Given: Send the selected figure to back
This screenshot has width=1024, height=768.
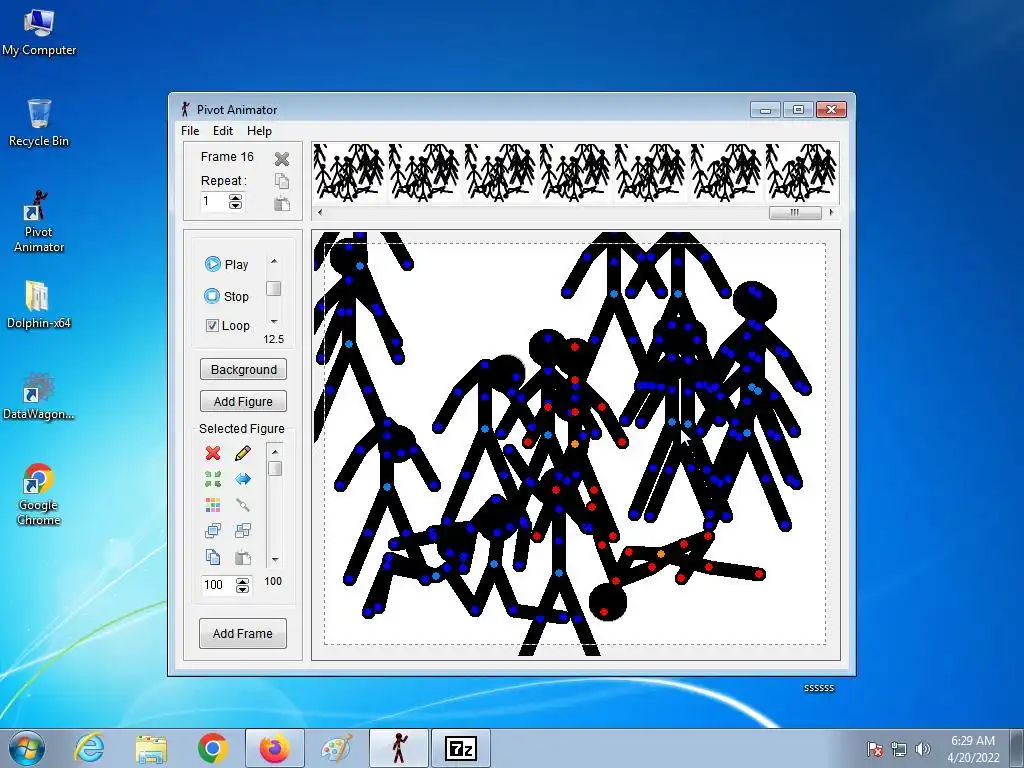Looking at the screenshot, I should [x=242, y=530].
